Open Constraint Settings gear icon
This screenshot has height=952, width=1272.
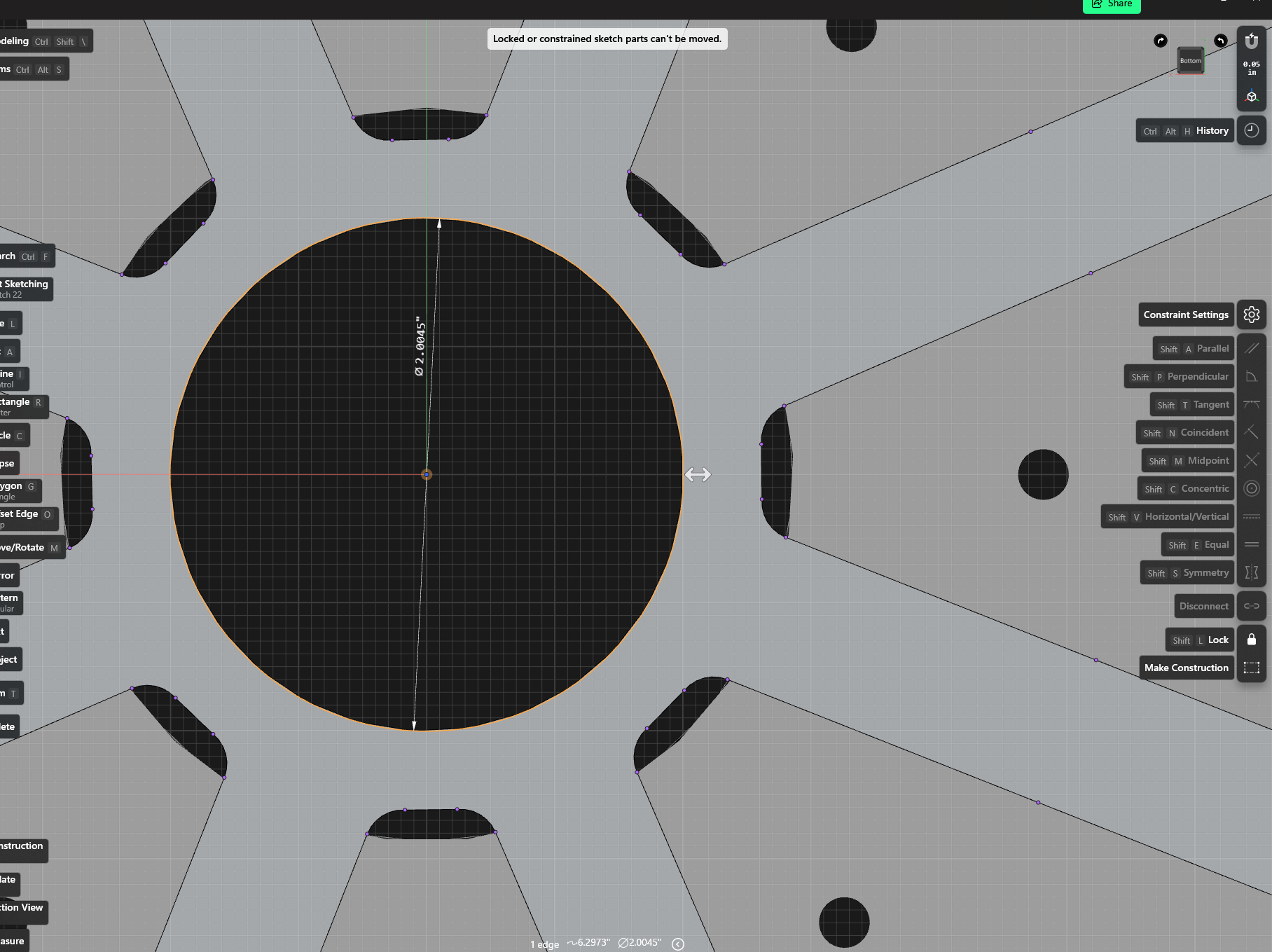click(1251, 315)
